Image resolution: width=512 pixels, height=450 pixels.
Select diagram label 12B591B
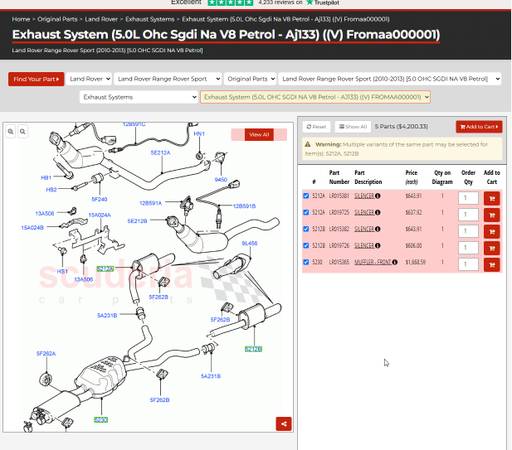pyautogui.click(x=244, y=206)
